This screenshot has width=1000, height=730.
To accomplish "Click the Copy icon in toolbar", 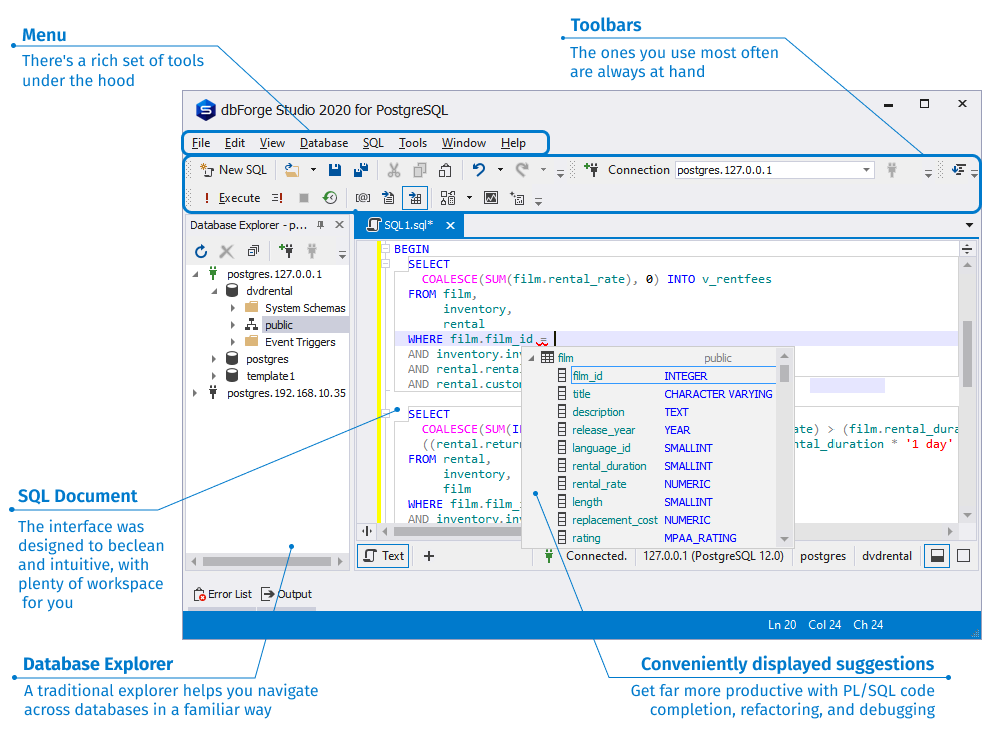I will (420, 170).
